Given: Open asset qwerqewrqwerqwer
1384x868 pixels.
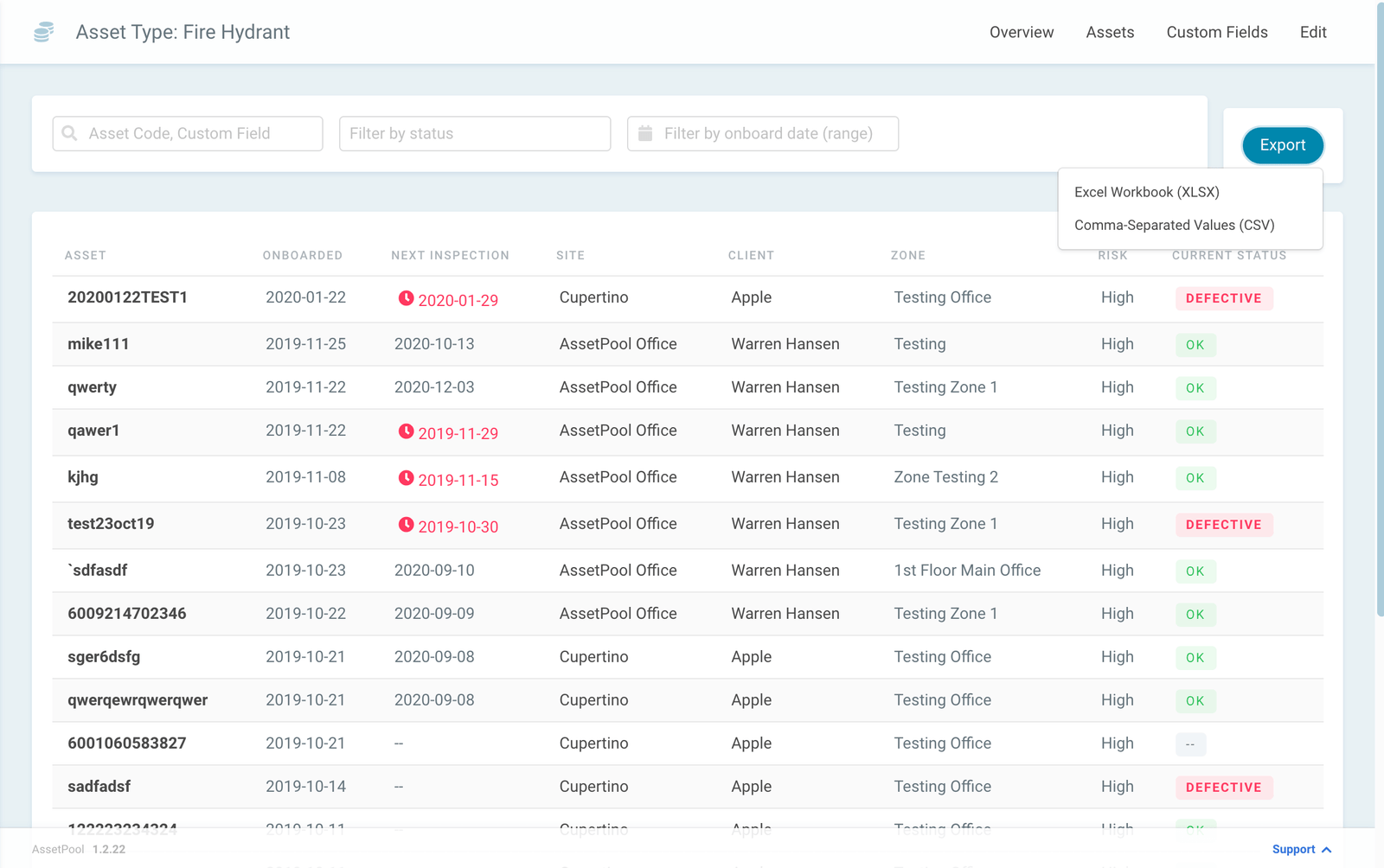Looking at the screenshot, I should coord(138,700).
